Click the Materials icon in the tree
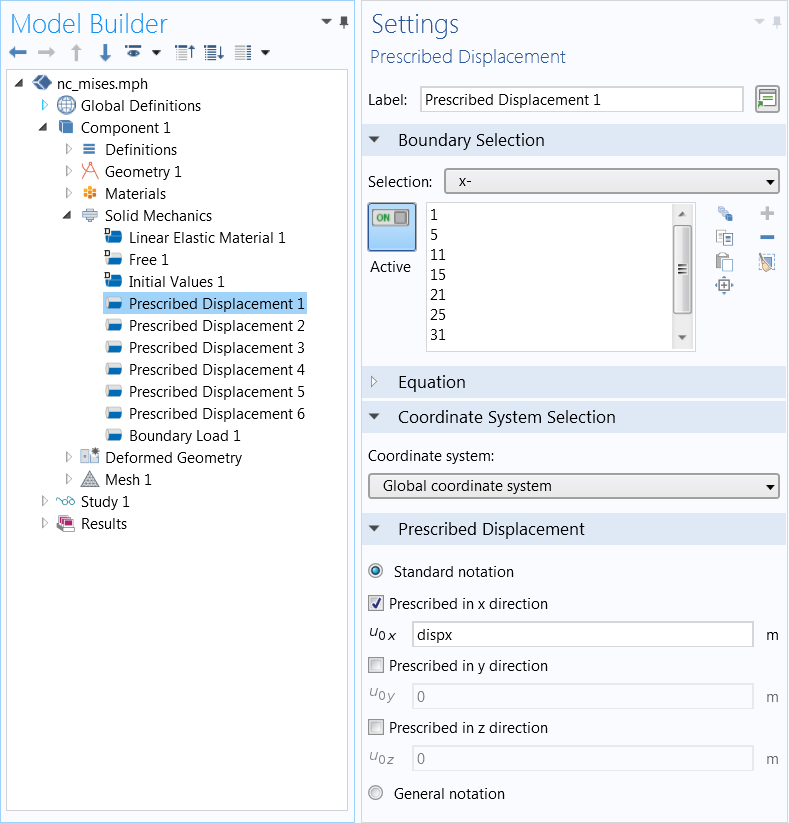 pos(90,193)
